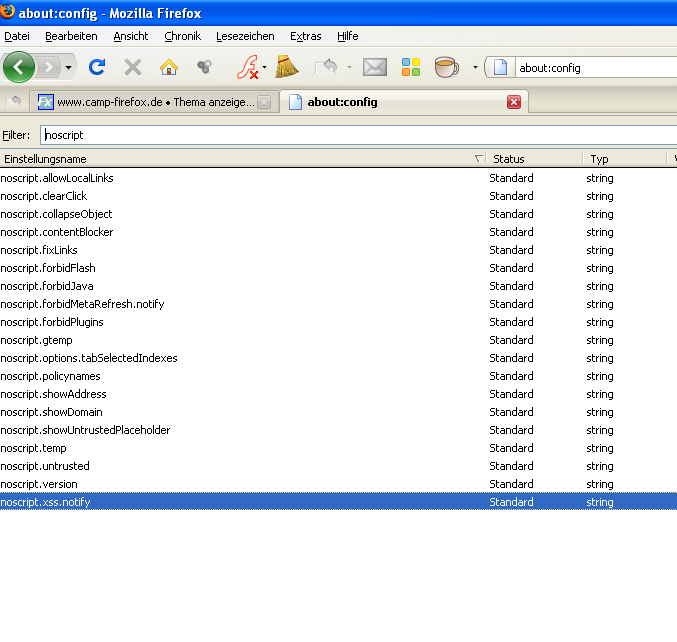Image resolution: width=677 pixels, height=642 pixels.
Task: Click the Flash block toolbar icon
Action: 246,67
